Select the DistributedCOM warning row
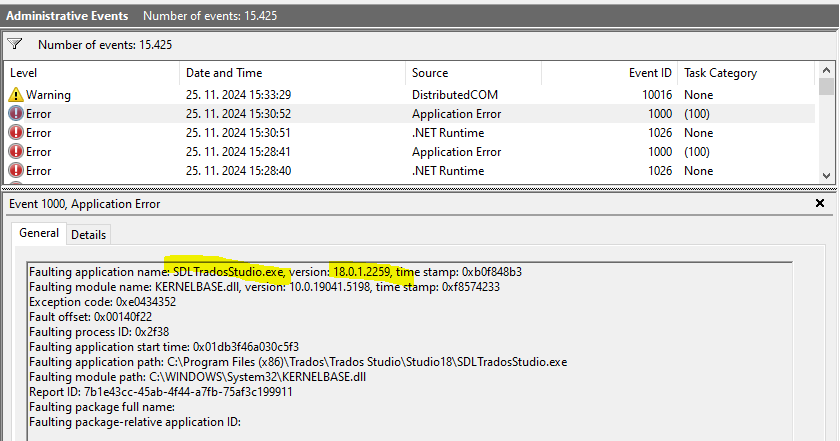Viewport: 840px width, 441px height. pyautogui.click(x=410, y=95)
